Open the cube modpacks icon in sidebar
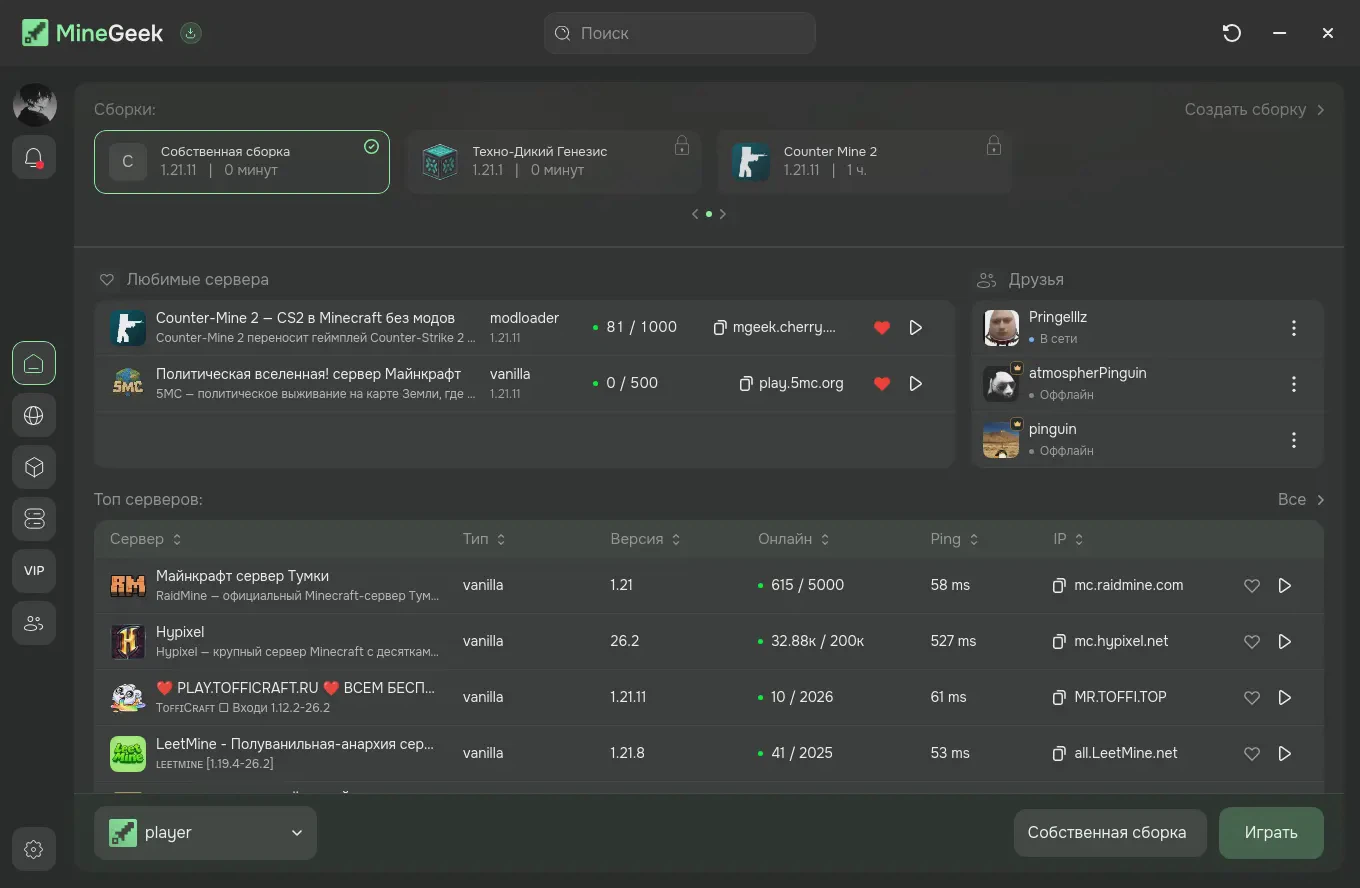This screenshot has width=1360, height=888. (34, 467)
